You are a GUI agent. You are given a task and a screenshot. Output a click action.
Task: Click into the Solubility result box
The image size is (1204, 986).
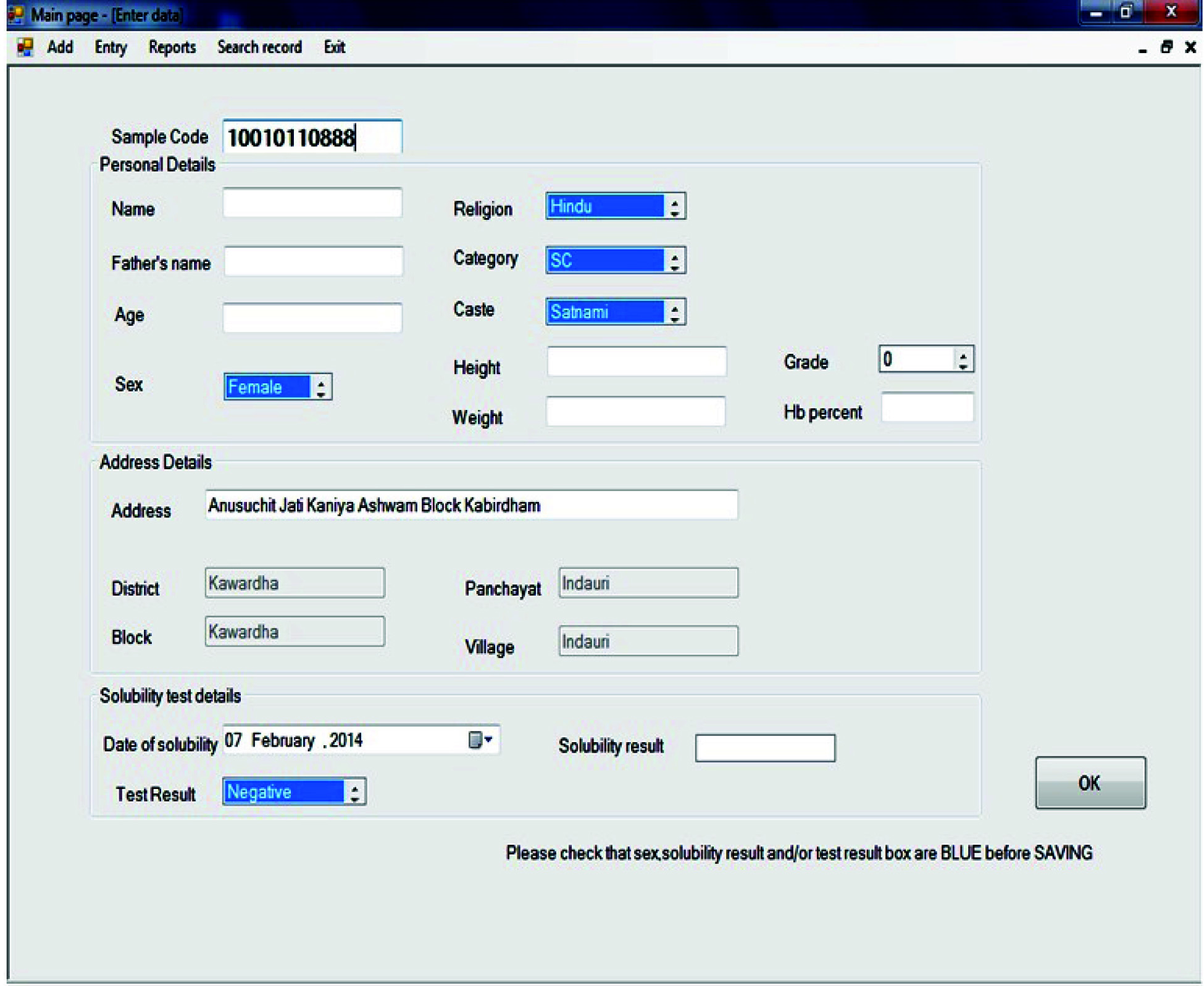pyautogui.click(x=765, y=748)
